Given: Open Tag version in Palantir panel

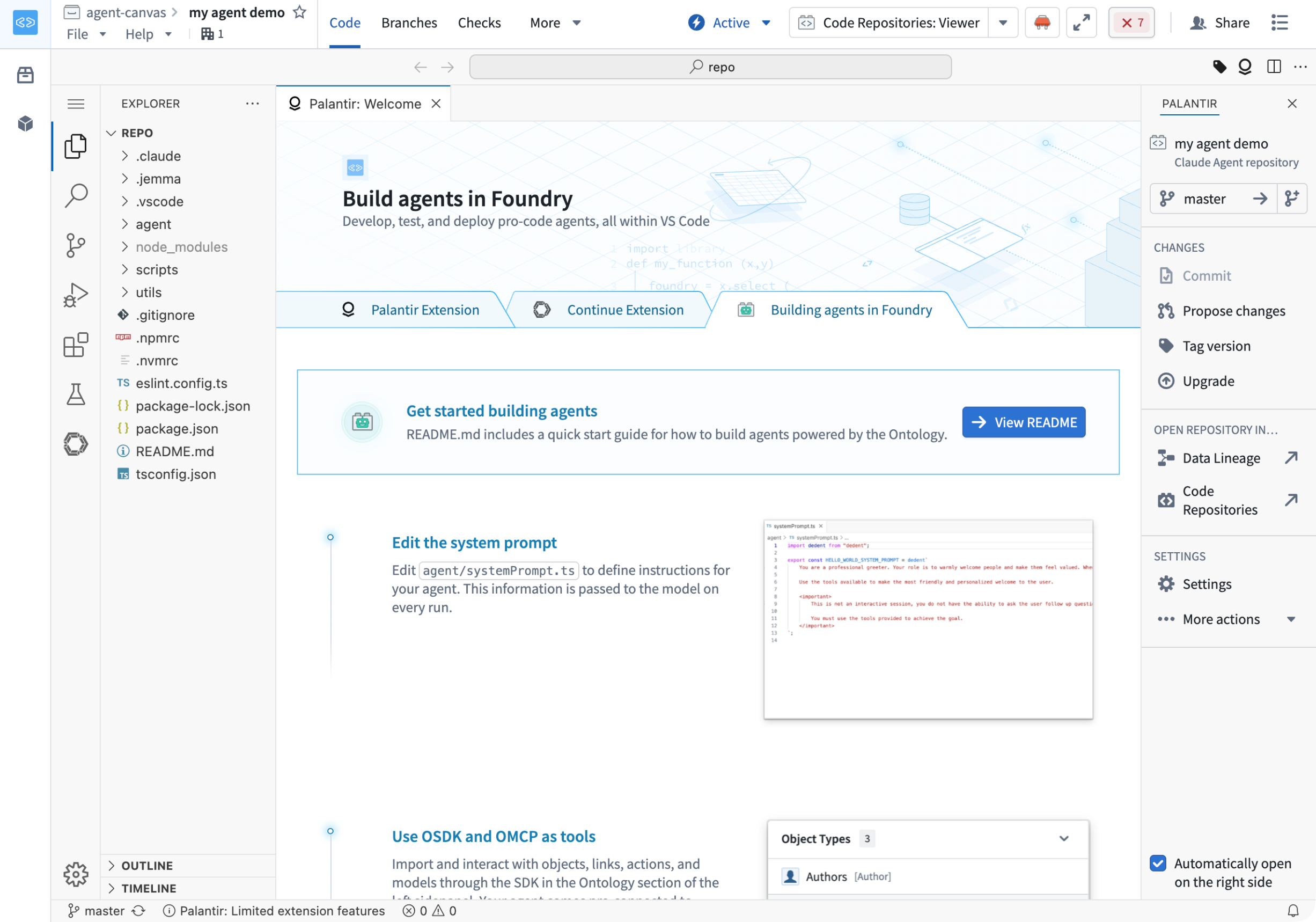Looking at the screenshot, I should pyautogui.click(x=1226, y=346).
